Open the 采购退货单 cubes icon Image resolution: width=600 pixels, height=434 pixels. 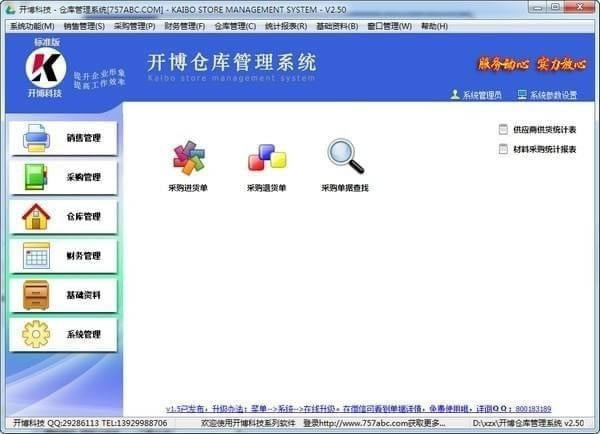click(267, 157)
